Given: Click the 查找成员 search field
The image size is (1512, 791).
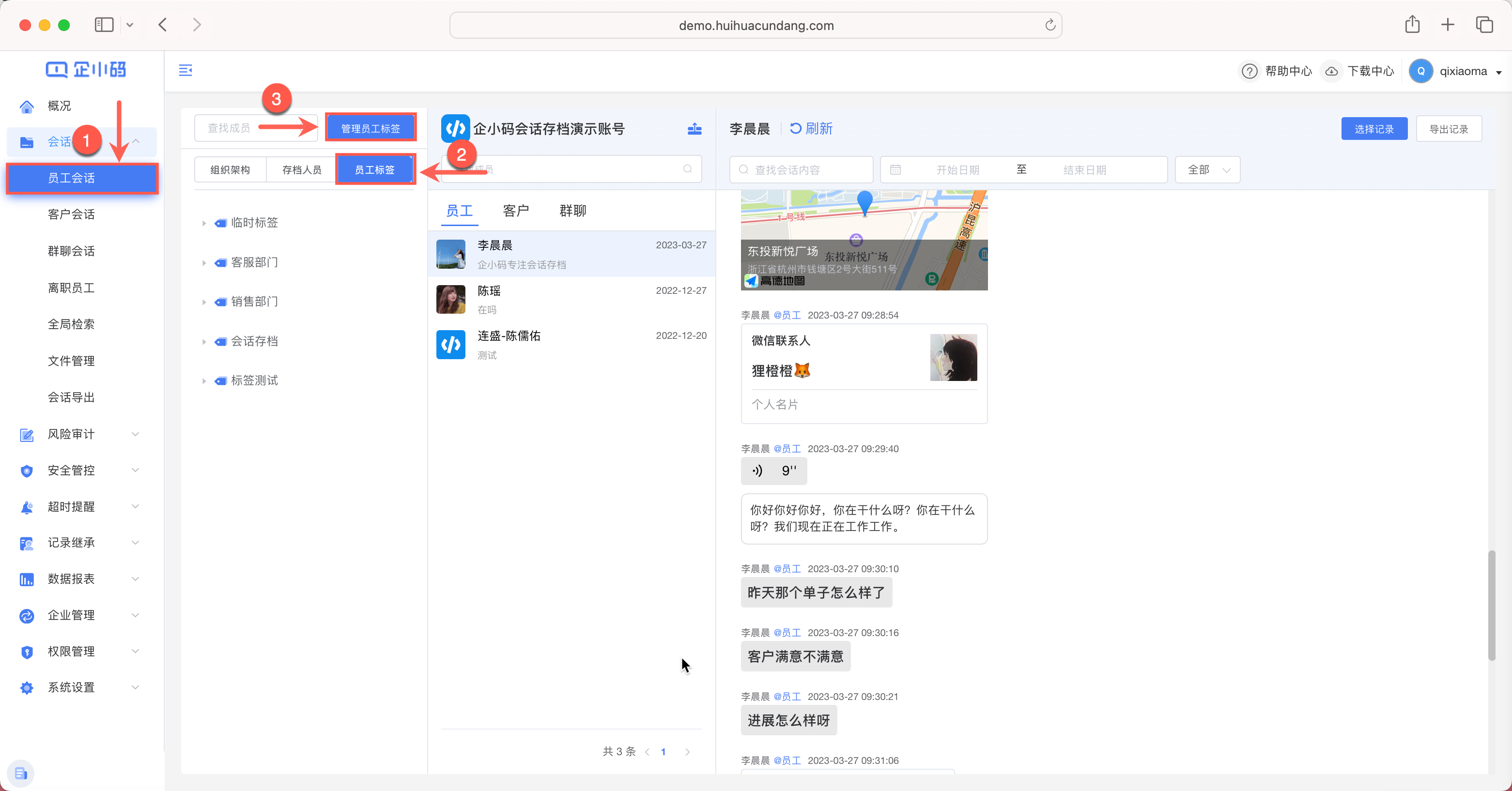Looking at the screenshot, I should click(257, 128).
